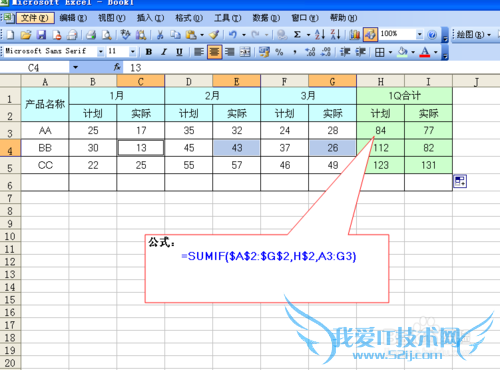Click the Cut scissors icon

point(160,35)
